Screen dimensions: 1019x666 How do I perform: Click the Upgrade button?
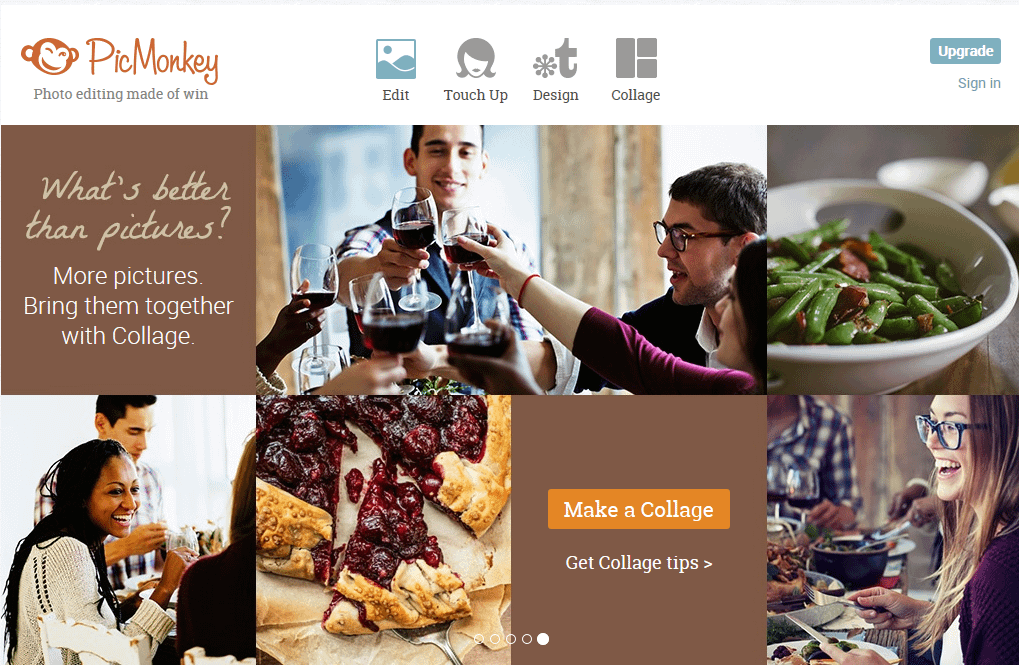click(x=965, y=51)
